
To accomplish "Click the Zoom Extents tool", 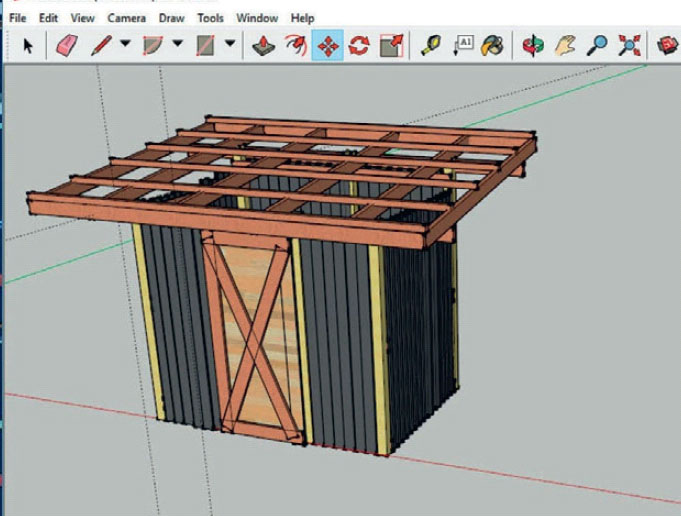I will [x=628, y=45].
